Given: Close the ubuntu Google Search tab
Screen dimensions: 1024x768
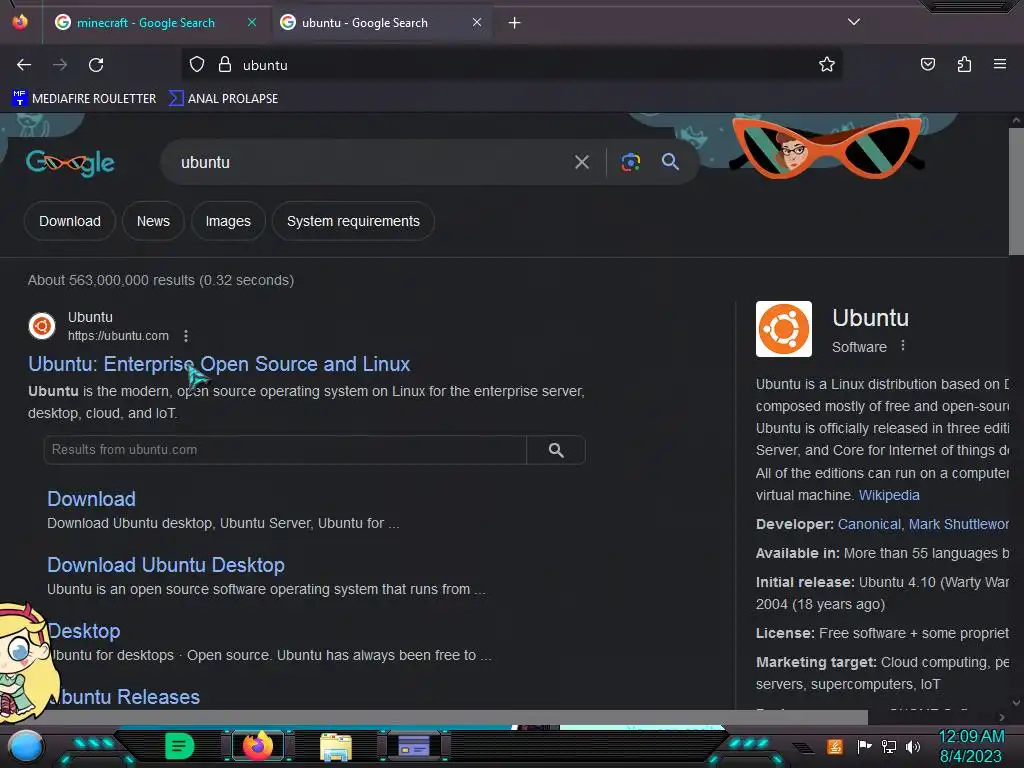Looking at the screenshot, I should pyautogui.click(x=477, y=22).
